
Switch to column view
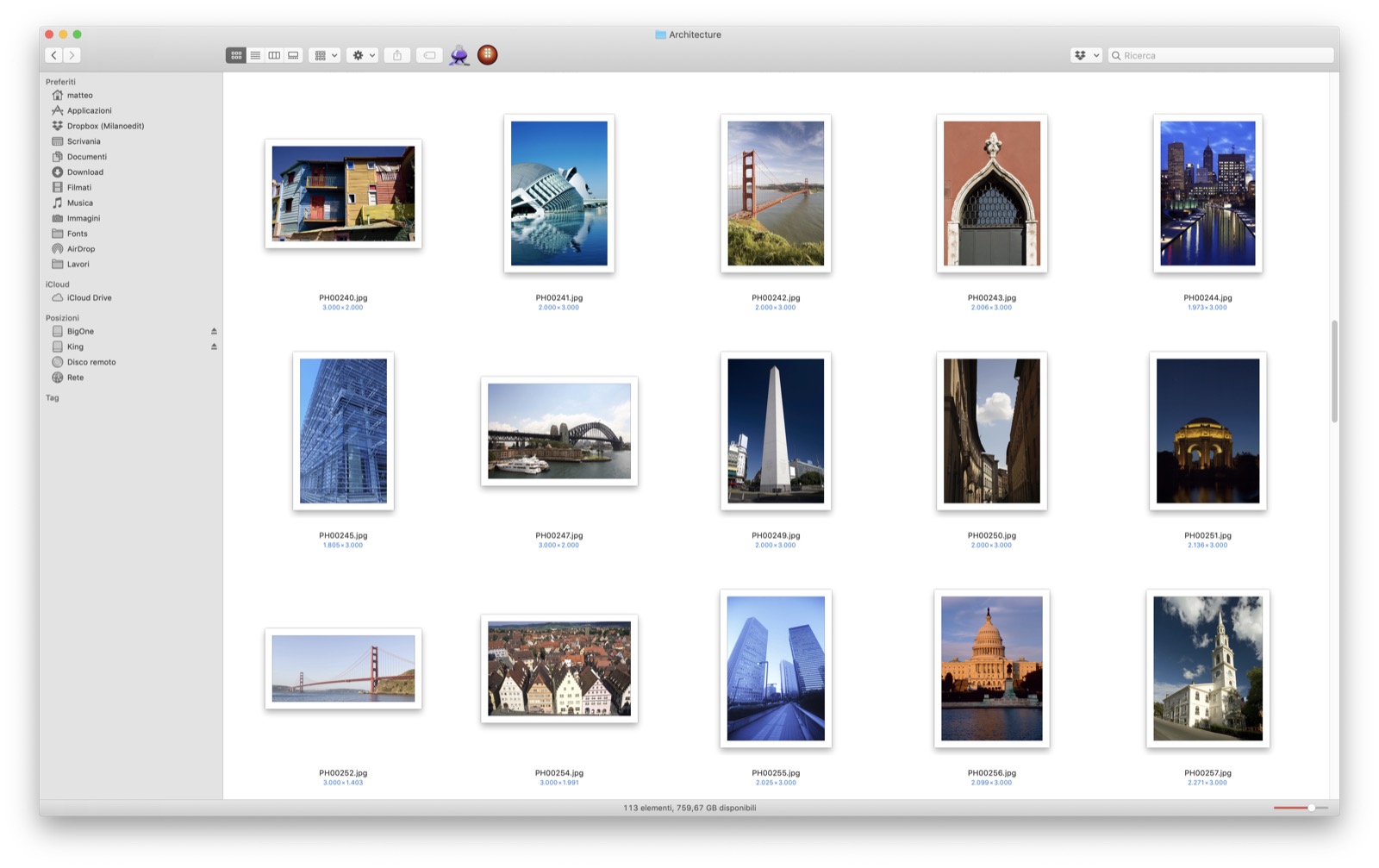click(x=274, y=55)
